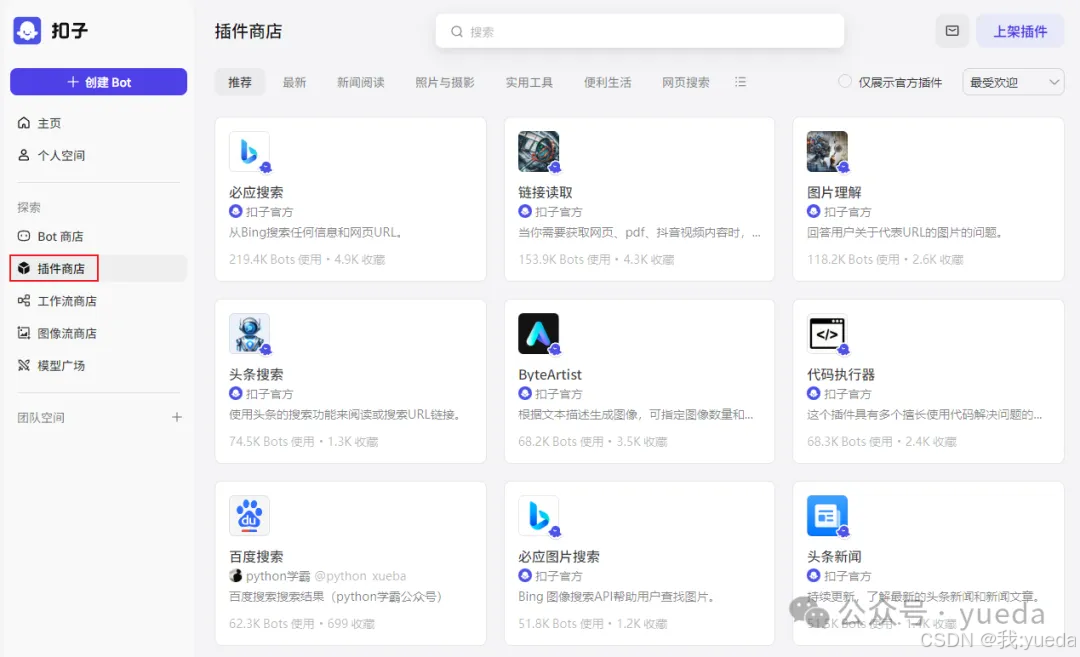Click the 团队空间 section label
1080x657 pixels.
[x=41, y=417]
